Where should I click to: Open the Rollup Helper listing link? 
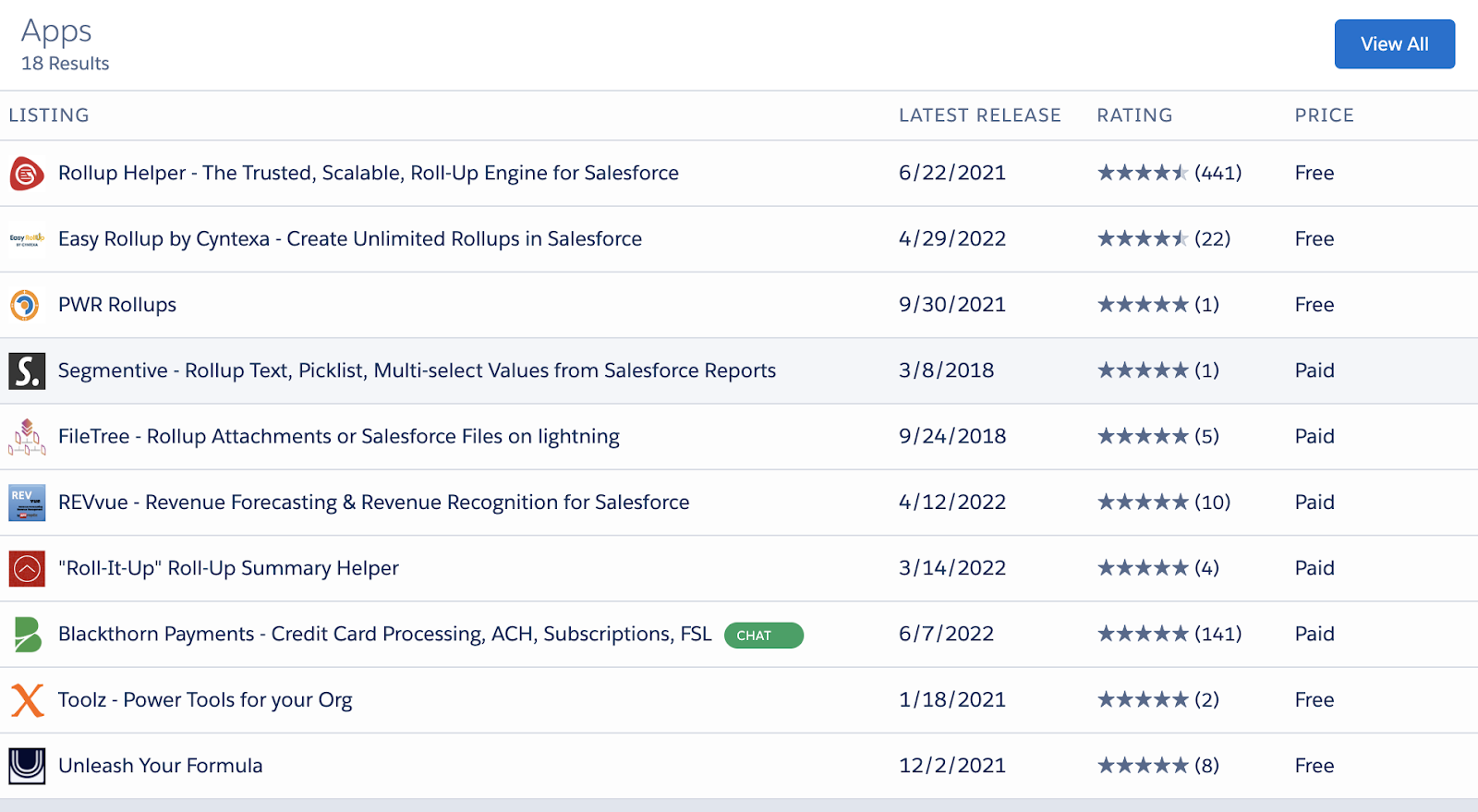click(x=369, y=174)
